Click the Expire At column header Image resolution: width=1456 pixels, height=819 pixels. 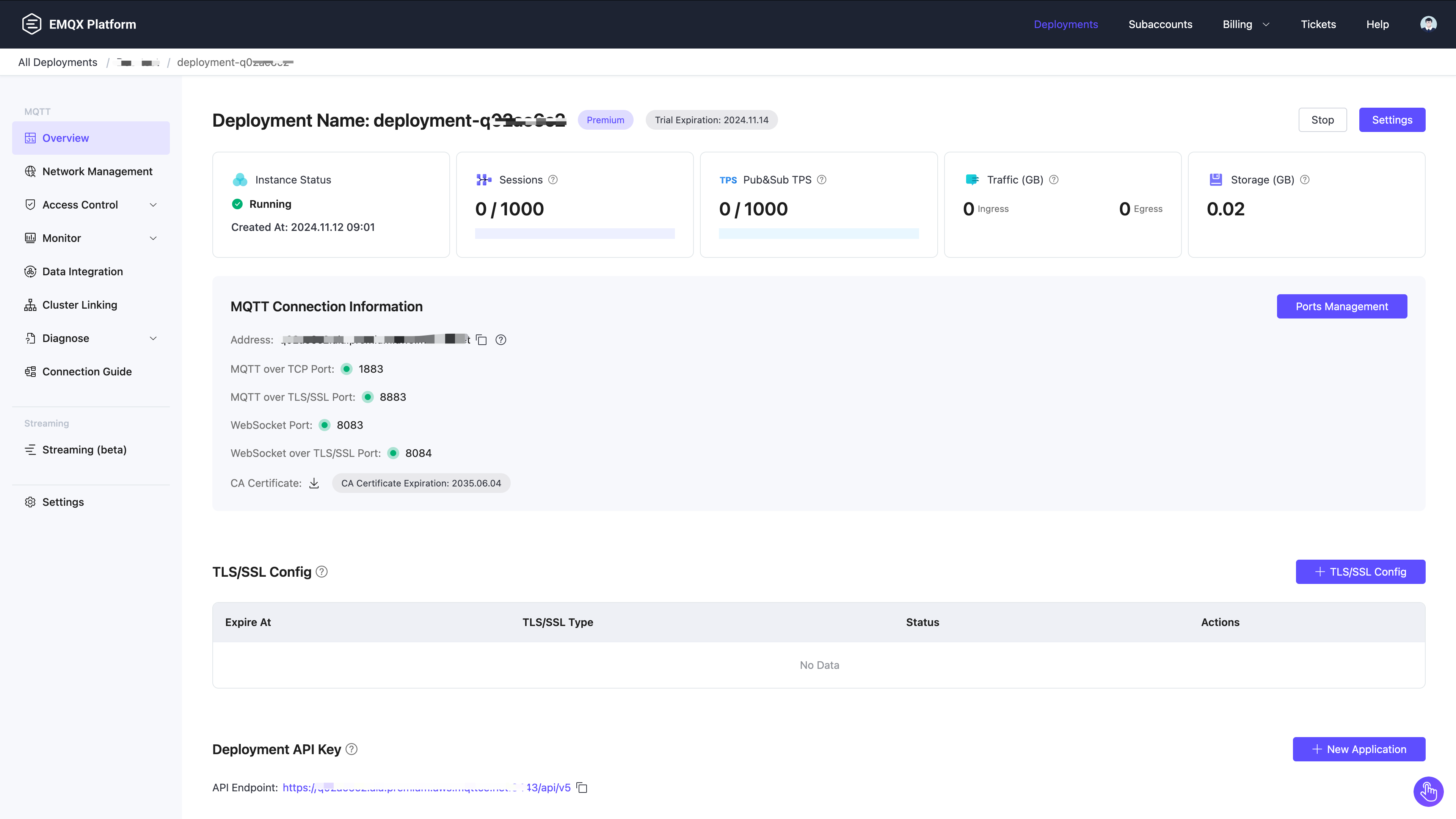[248, 622]
